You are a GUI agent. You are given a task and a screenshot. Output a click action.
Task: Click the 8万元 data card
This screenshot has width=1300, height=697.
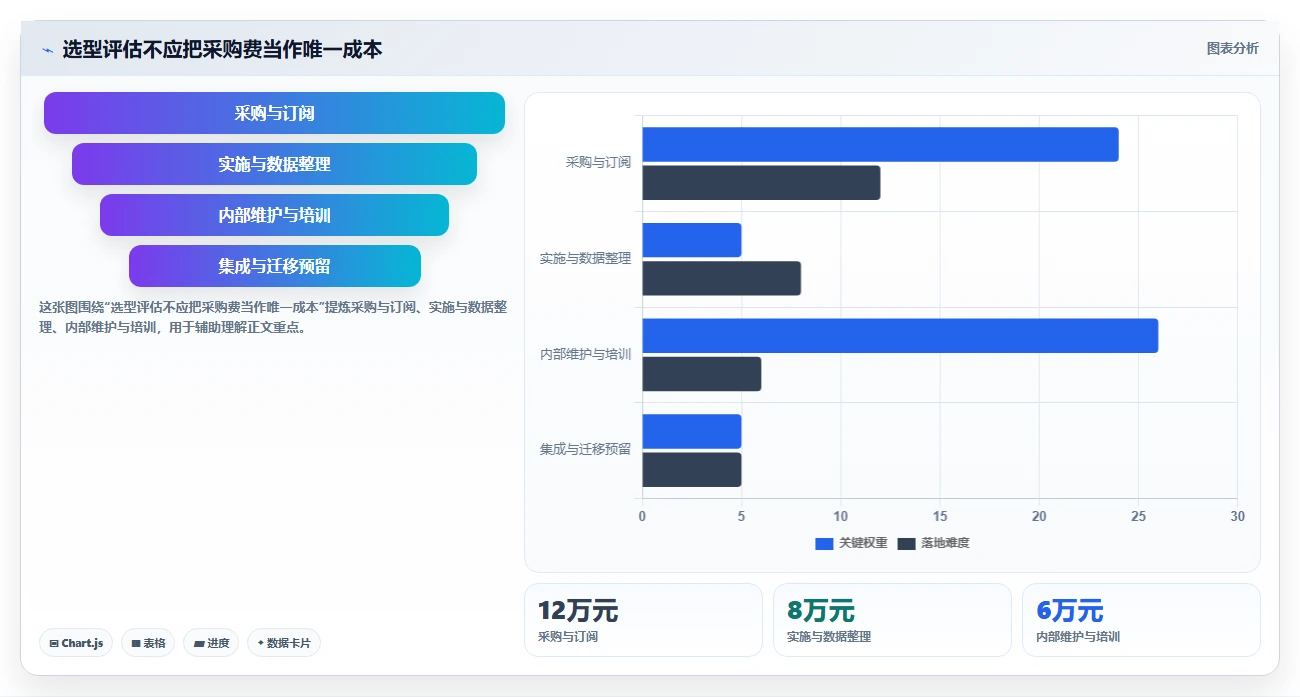pyautogui.click(x=892, y=620)
